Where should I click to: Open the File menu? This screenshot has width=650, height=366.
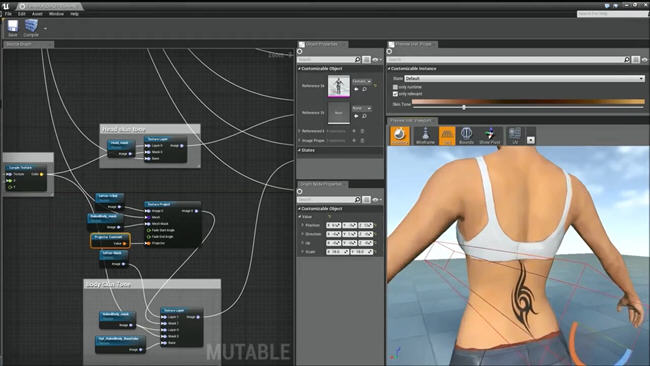(x=8, y=14)
